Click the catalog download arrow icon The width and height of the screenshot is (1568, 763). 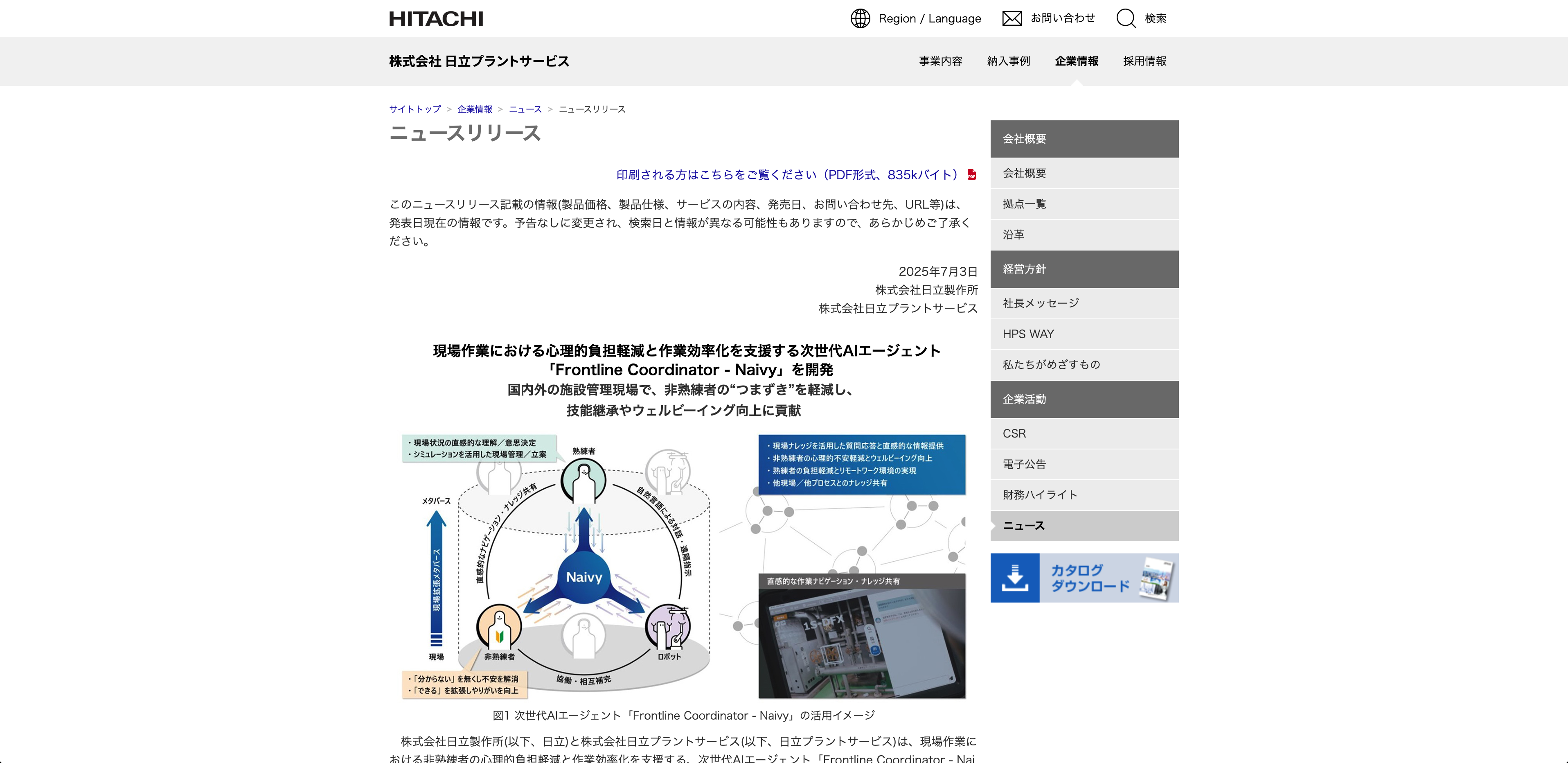click(x=1015, y=578)
